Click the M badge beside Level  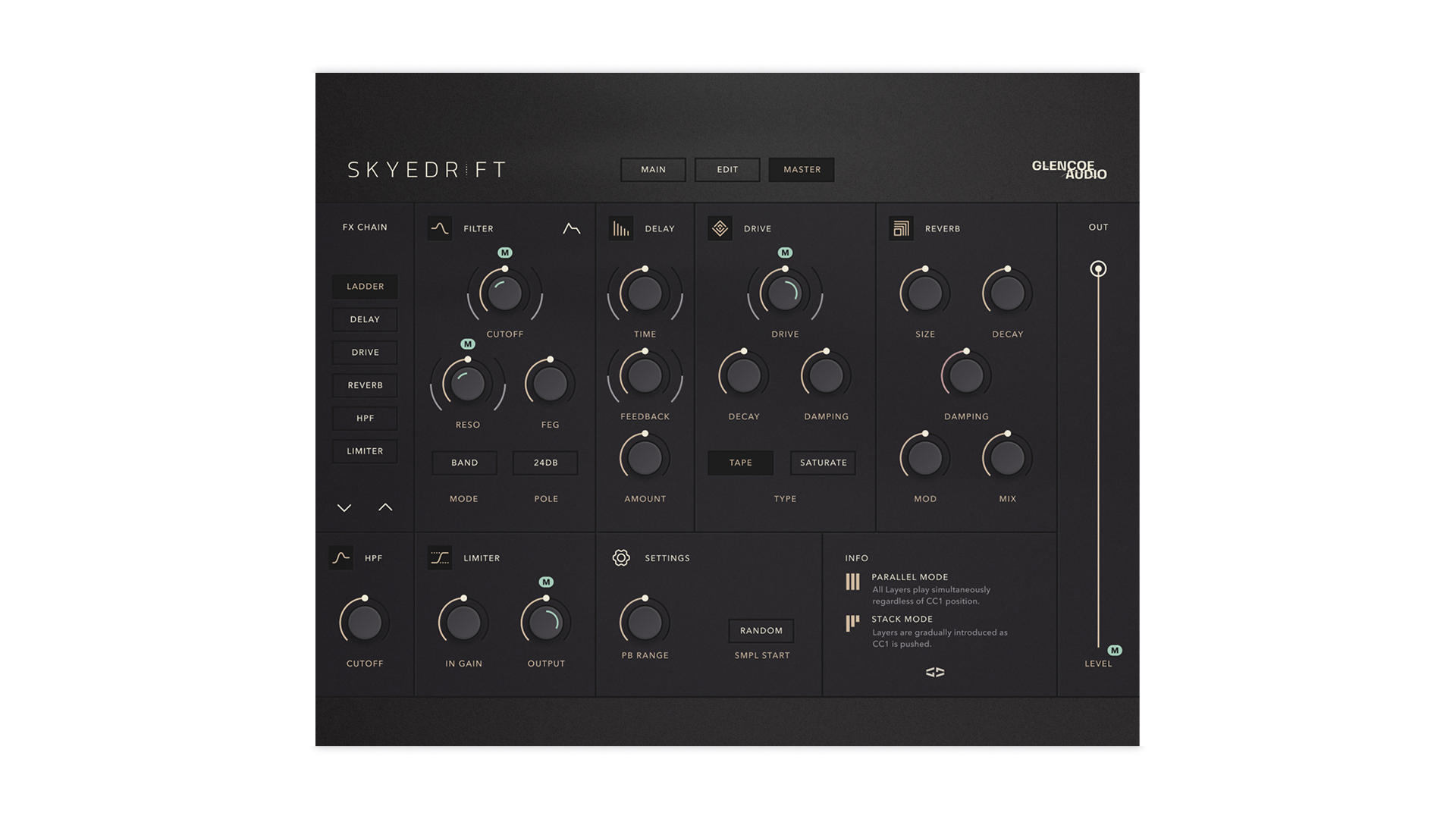[1115, 650]
